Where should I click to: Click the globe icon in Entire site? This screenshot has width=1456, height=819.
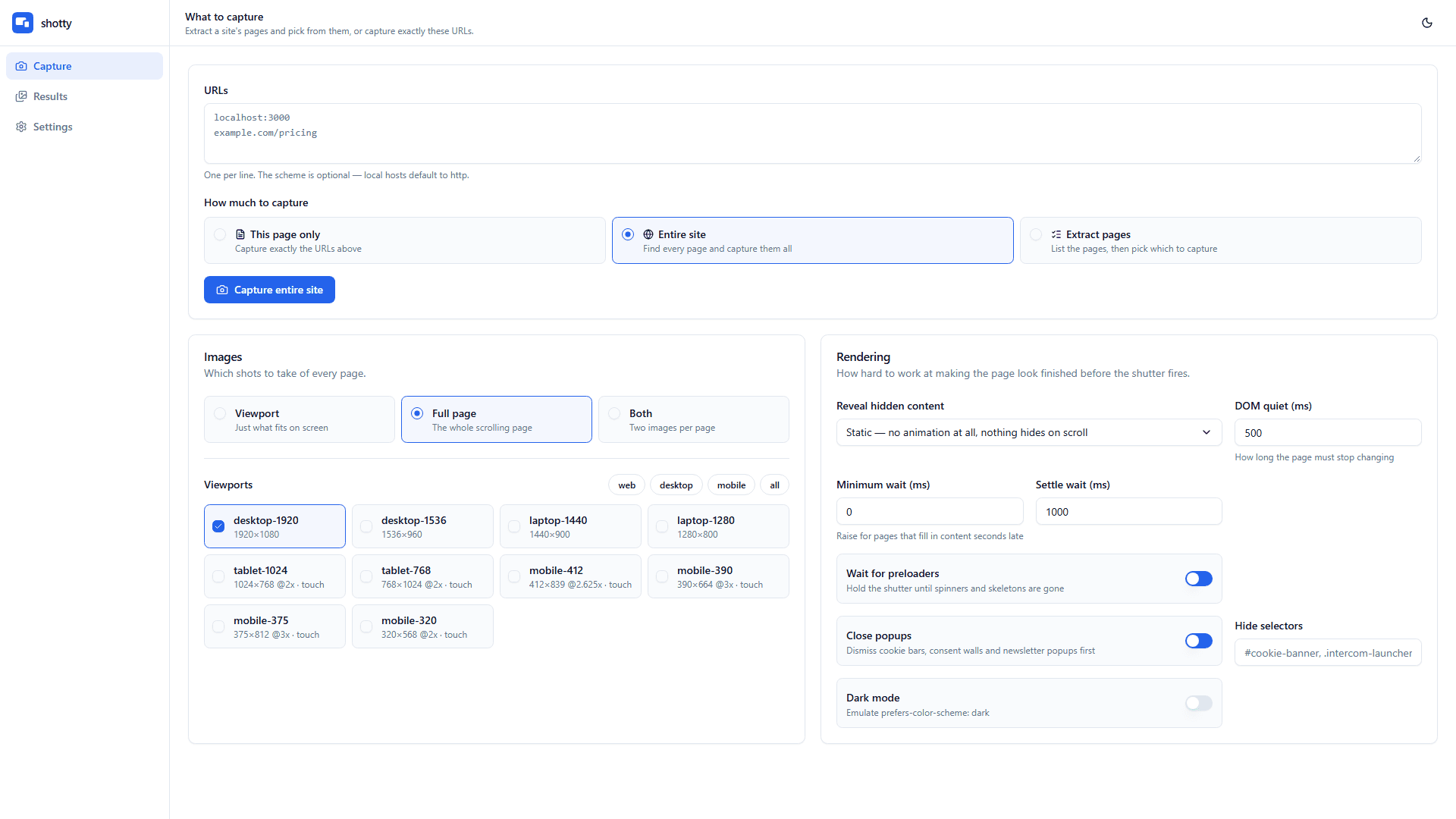(648, 234)
